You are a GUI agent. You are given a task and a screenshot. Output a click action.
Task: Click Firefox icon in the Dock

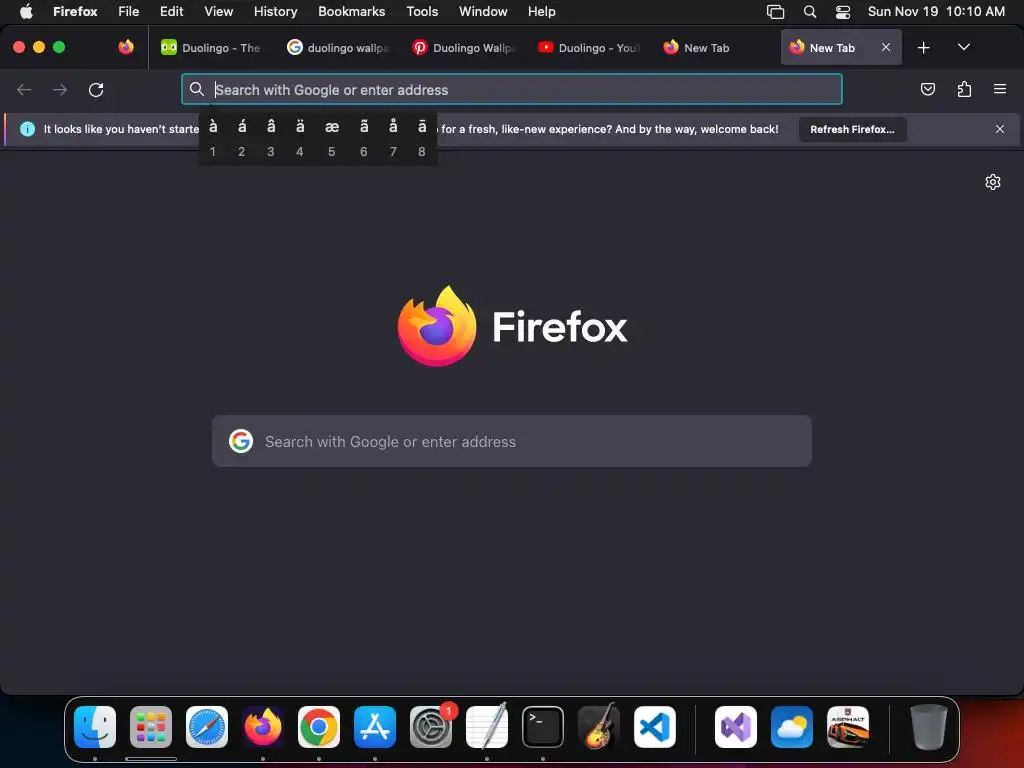pos(263,727)
